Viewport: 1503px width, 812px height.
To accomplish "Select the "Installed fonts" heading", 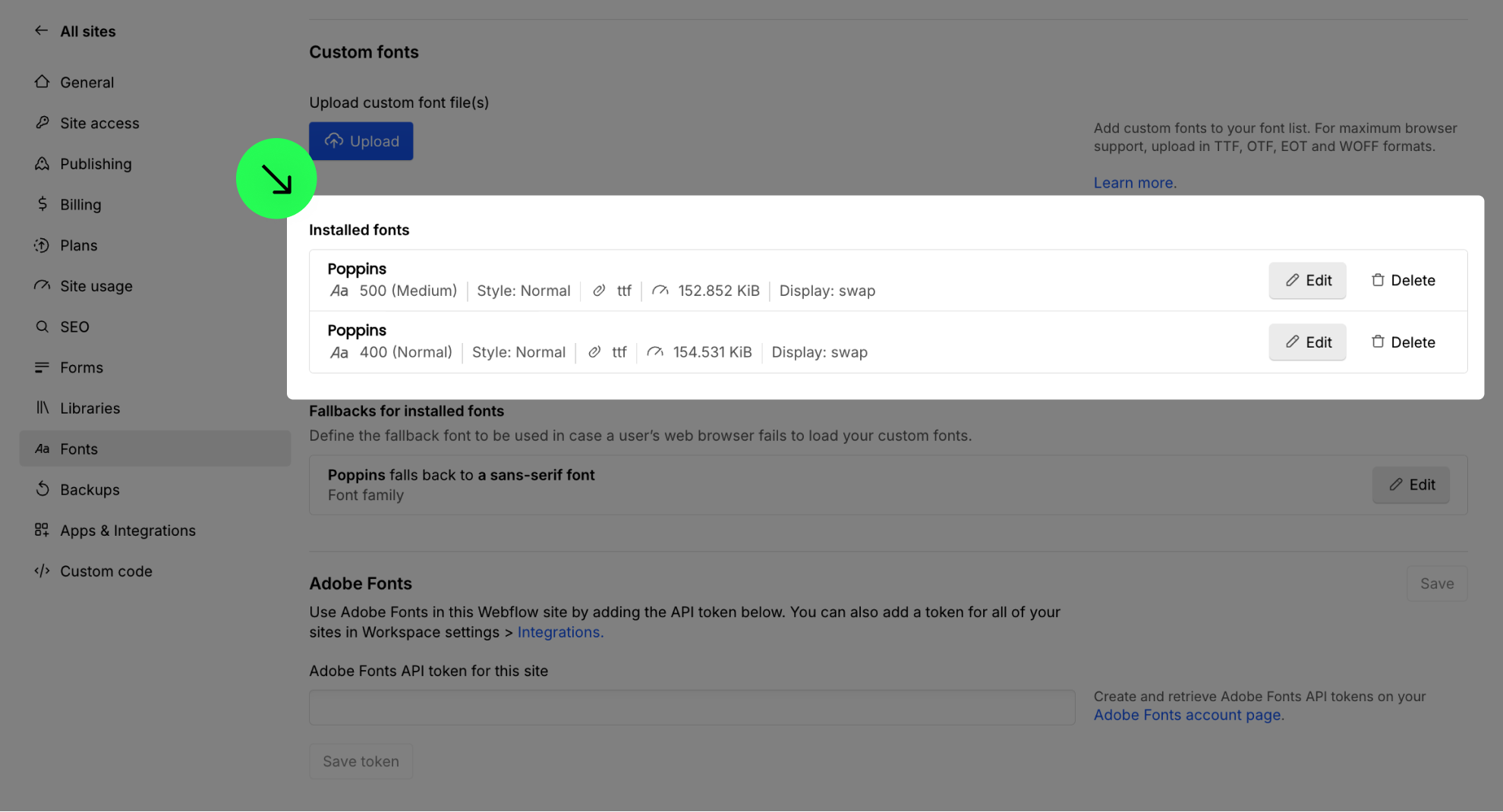I will pos(359,230).
